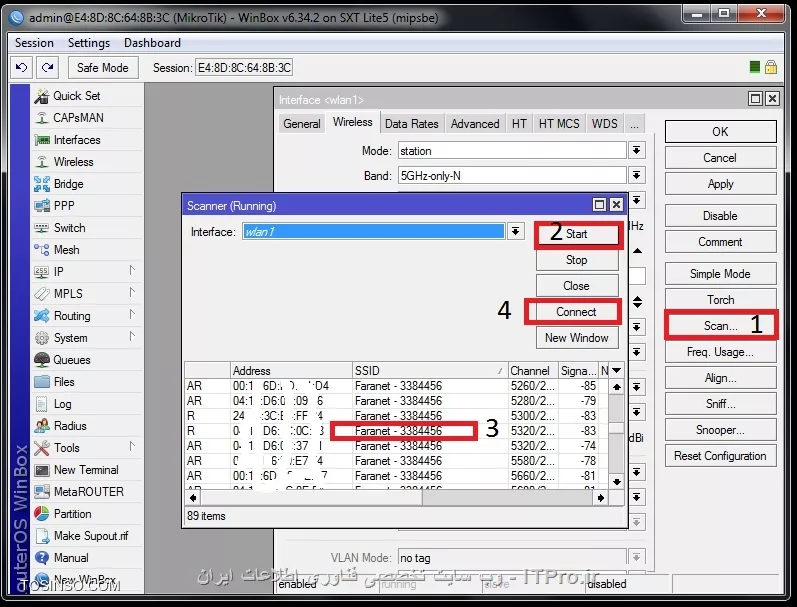Switch to the Data Rates tab

click(411, 124)
